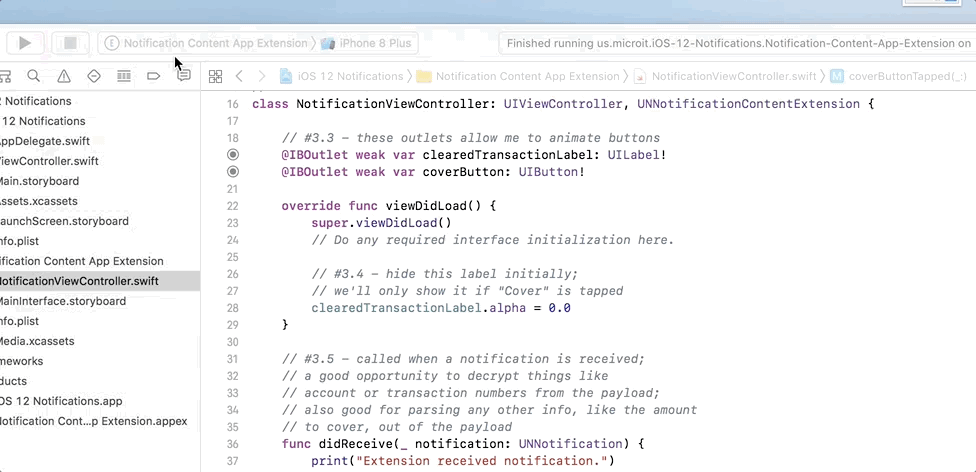Viewport: 976px width, 472px height.
Task: Toggle outlet connection circle for clearedTransactionLabel
Action: click(233, 155)
